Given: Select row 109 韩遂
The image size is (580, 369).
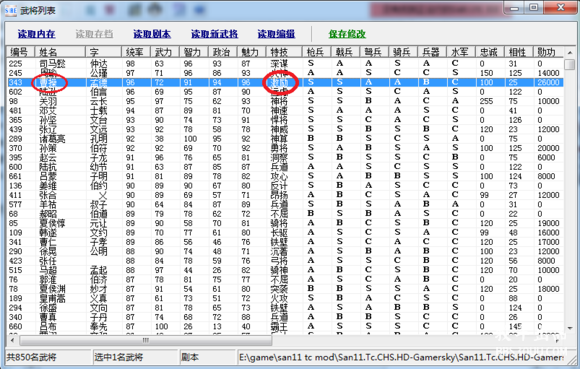Looking at the screenshot, I should tap(285, 233).
